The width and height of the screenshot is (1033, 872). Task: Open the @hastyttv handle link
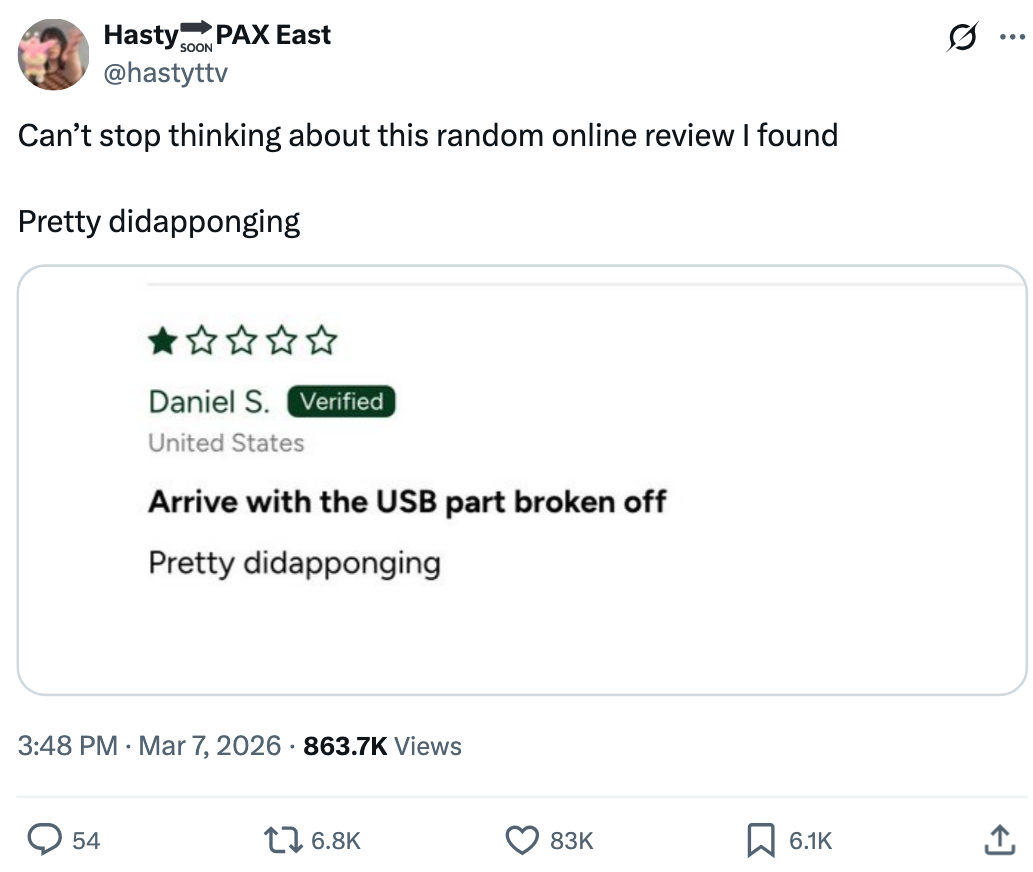[x=165, y=71]
